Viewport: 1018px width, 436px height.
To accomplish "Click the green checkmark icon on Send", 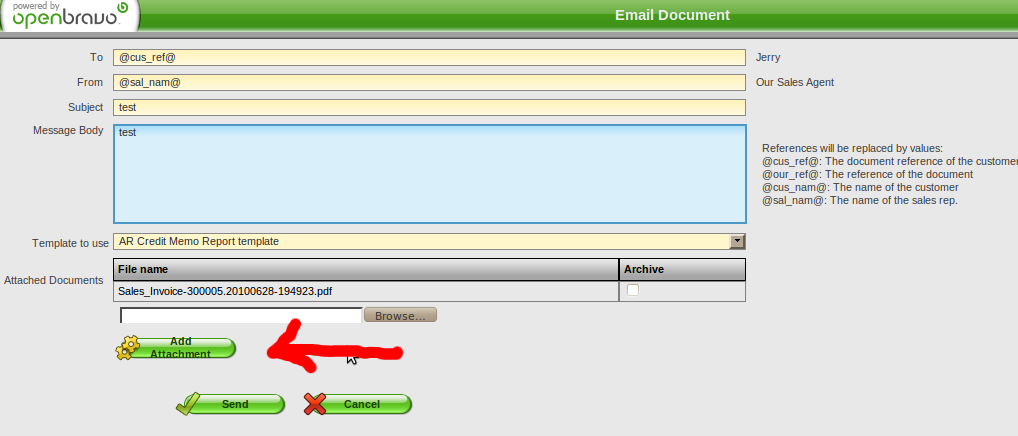I will coord(188,404).
